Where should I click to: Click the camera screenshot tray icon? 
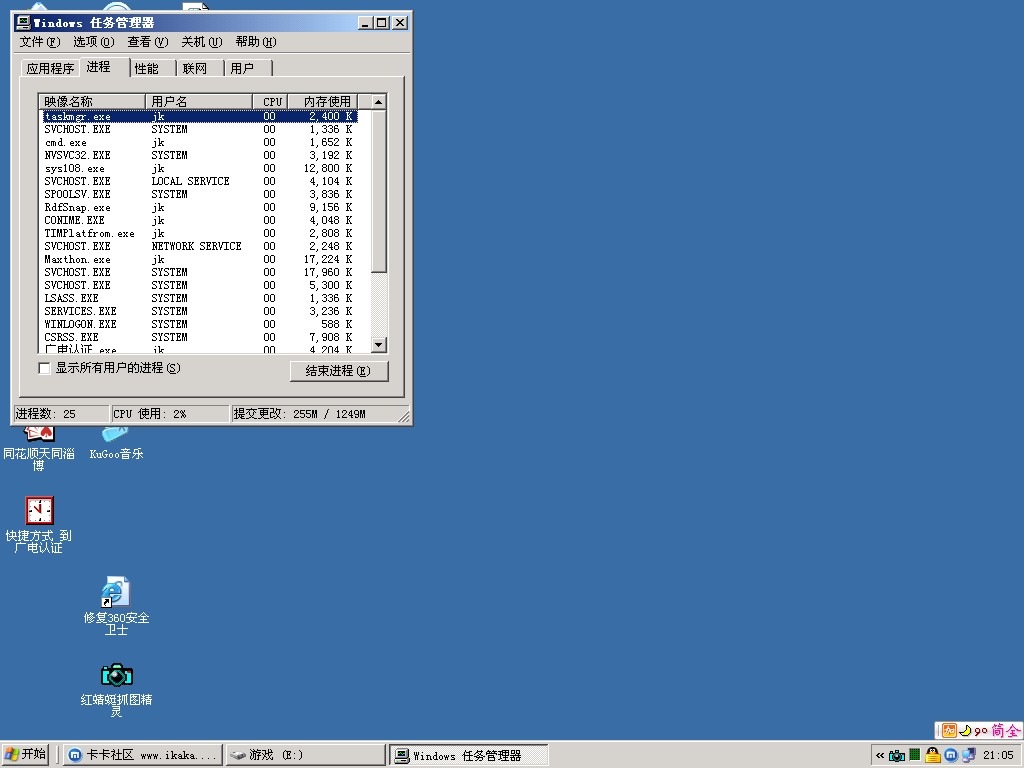pyautogui.click(x=897, y=756)
